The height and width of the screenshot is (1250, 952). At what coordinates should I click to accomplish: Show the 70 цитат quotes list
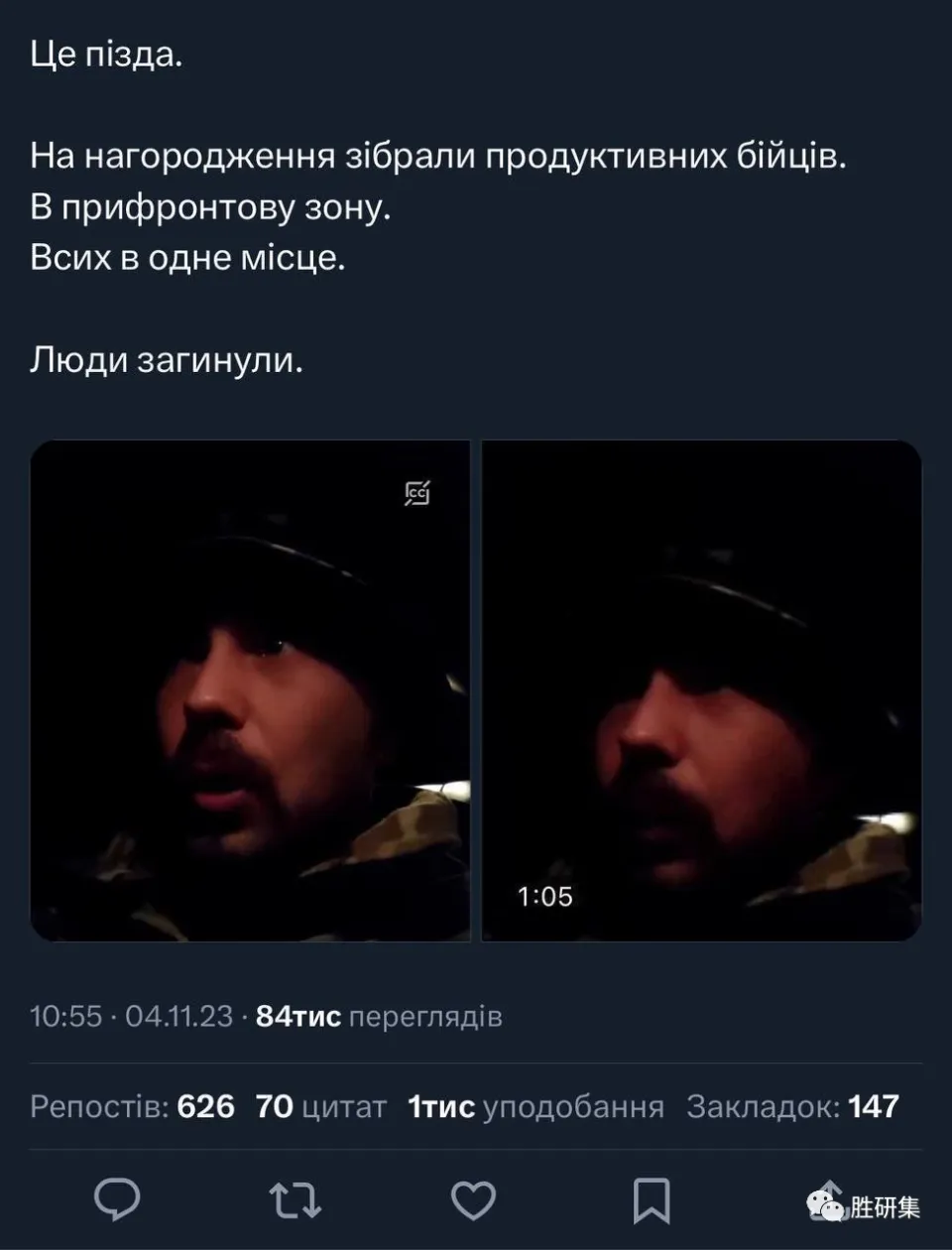point(321,1106)
